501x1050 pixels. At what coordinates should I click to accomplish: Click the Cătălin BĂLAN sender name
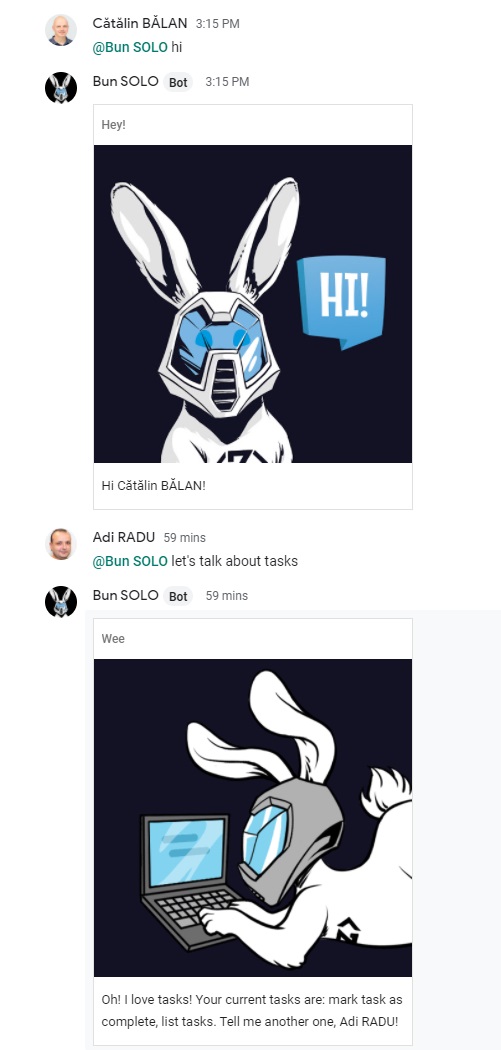pyautogui.click(x=140, y=23)
